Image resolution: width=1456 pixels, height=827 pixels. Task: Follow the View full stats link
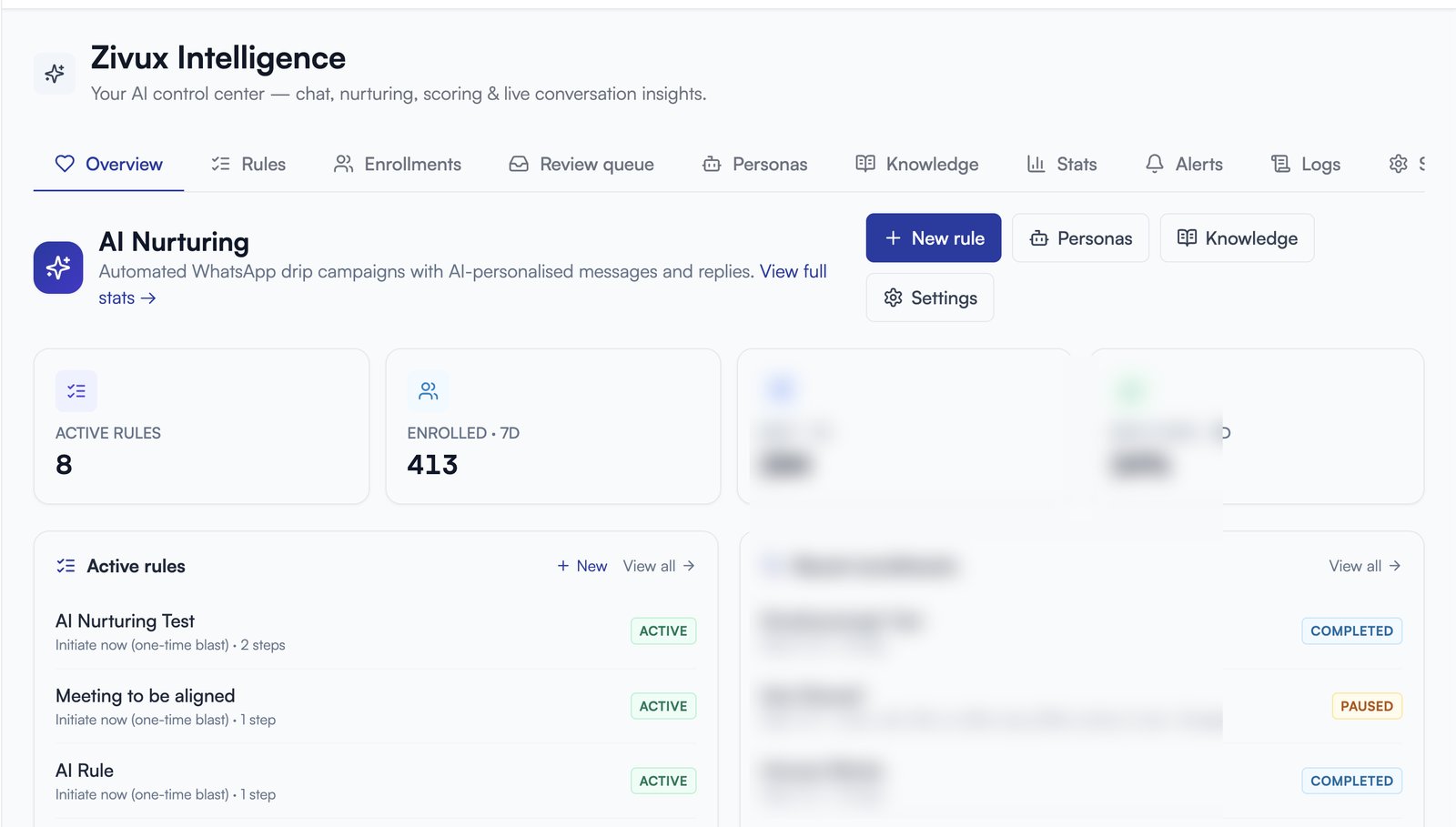pyautogui.click(x=794, y=271)
